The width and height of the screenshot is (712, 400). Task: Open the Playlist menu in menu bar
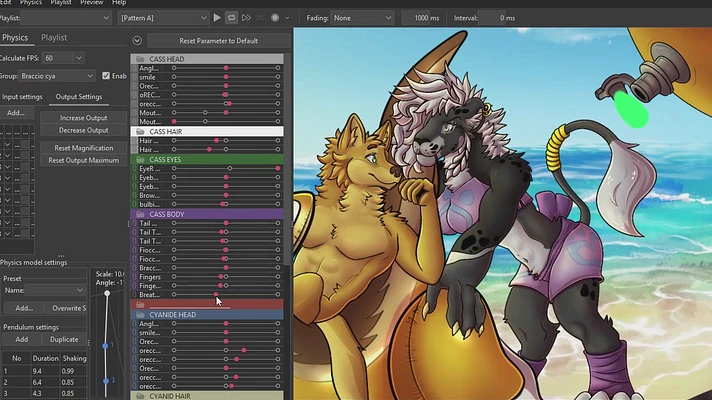coord(61,3)
